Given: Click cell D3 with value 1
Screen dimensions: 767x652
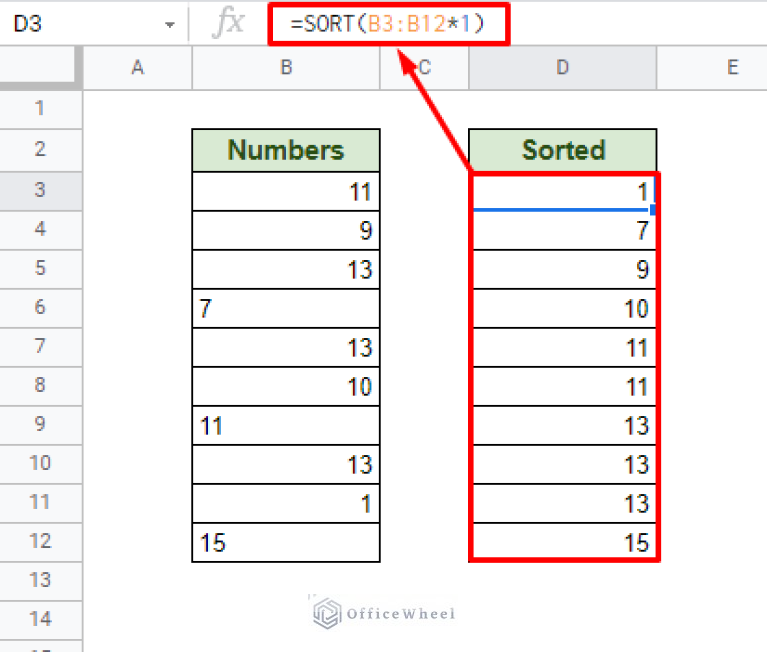Looking at the screenshot, I should [563, 191].
